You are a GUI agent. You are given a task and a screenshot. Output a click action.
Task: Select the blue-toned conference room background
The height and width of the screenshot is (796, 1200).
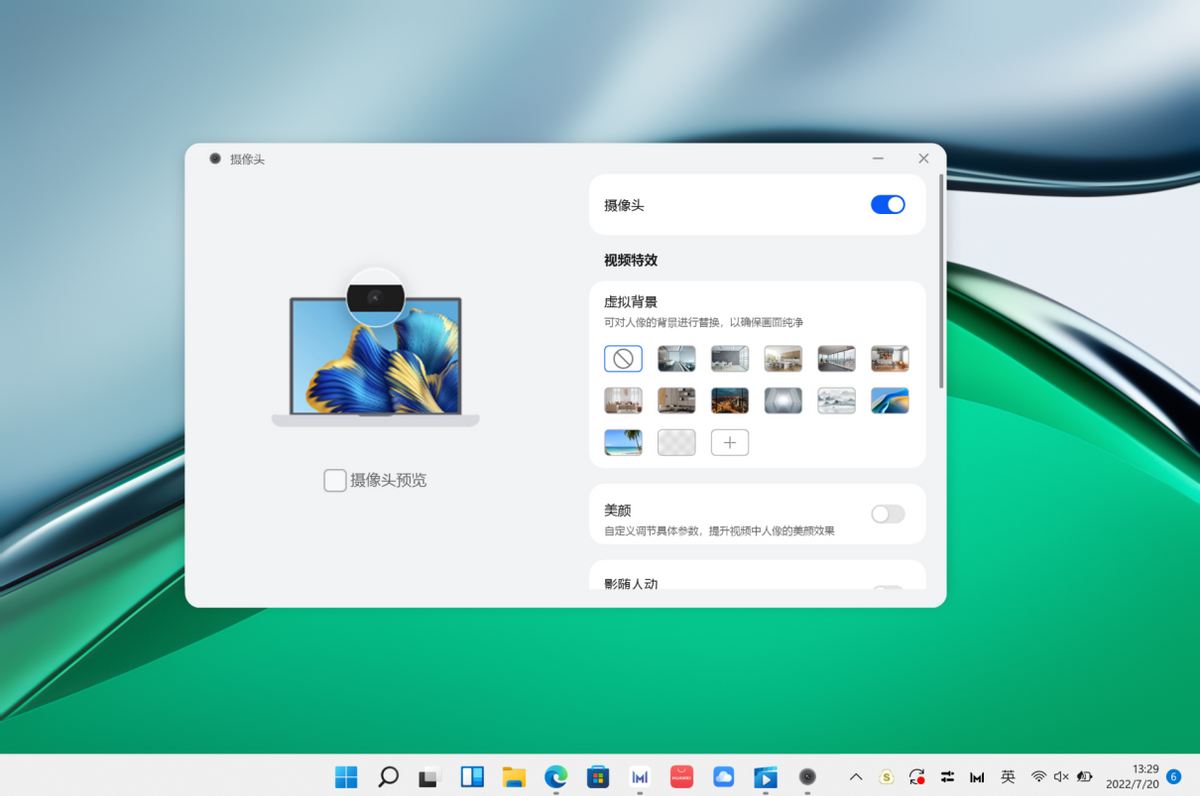click(x=677, y=358)
